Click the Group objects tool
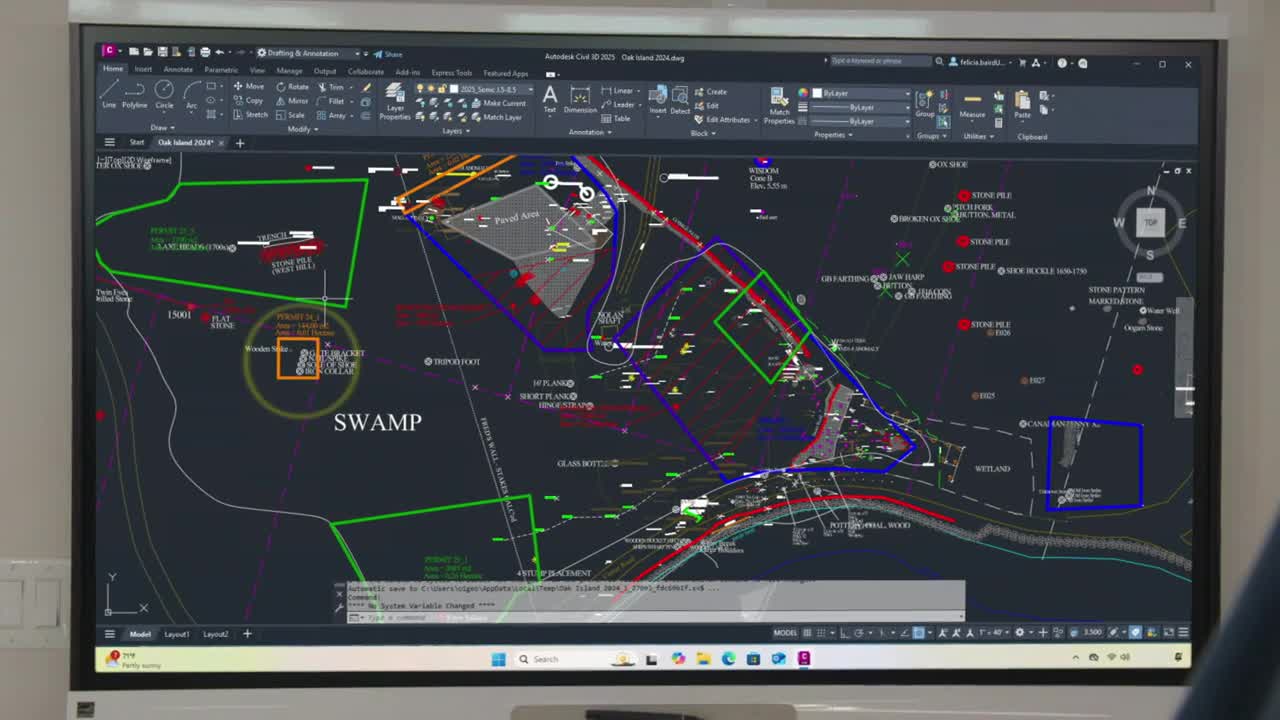This screenshot has width=1280, height=720. coord(925,101)
